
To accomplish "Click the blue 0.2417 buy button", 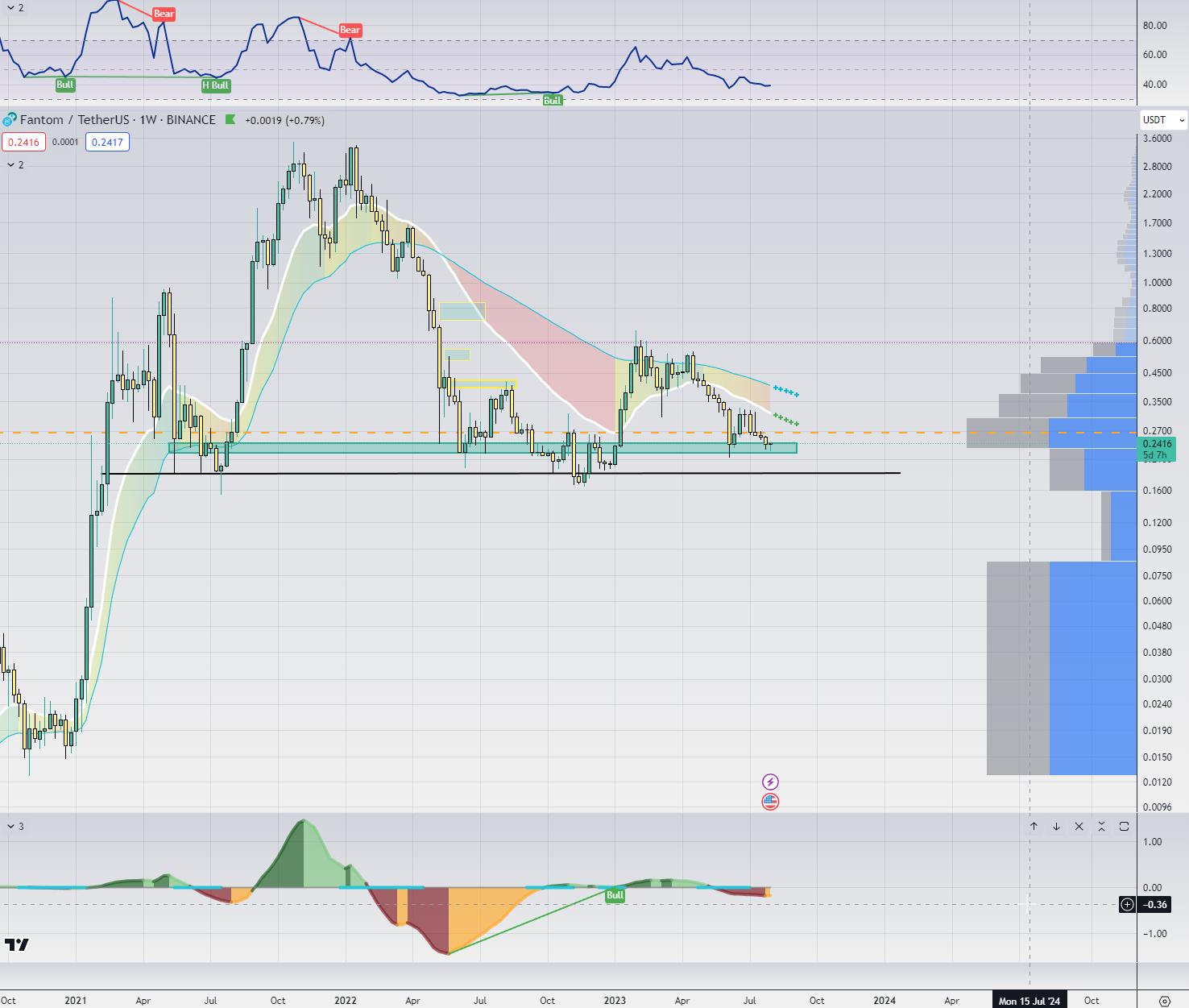I will click(x=107, y=143).
